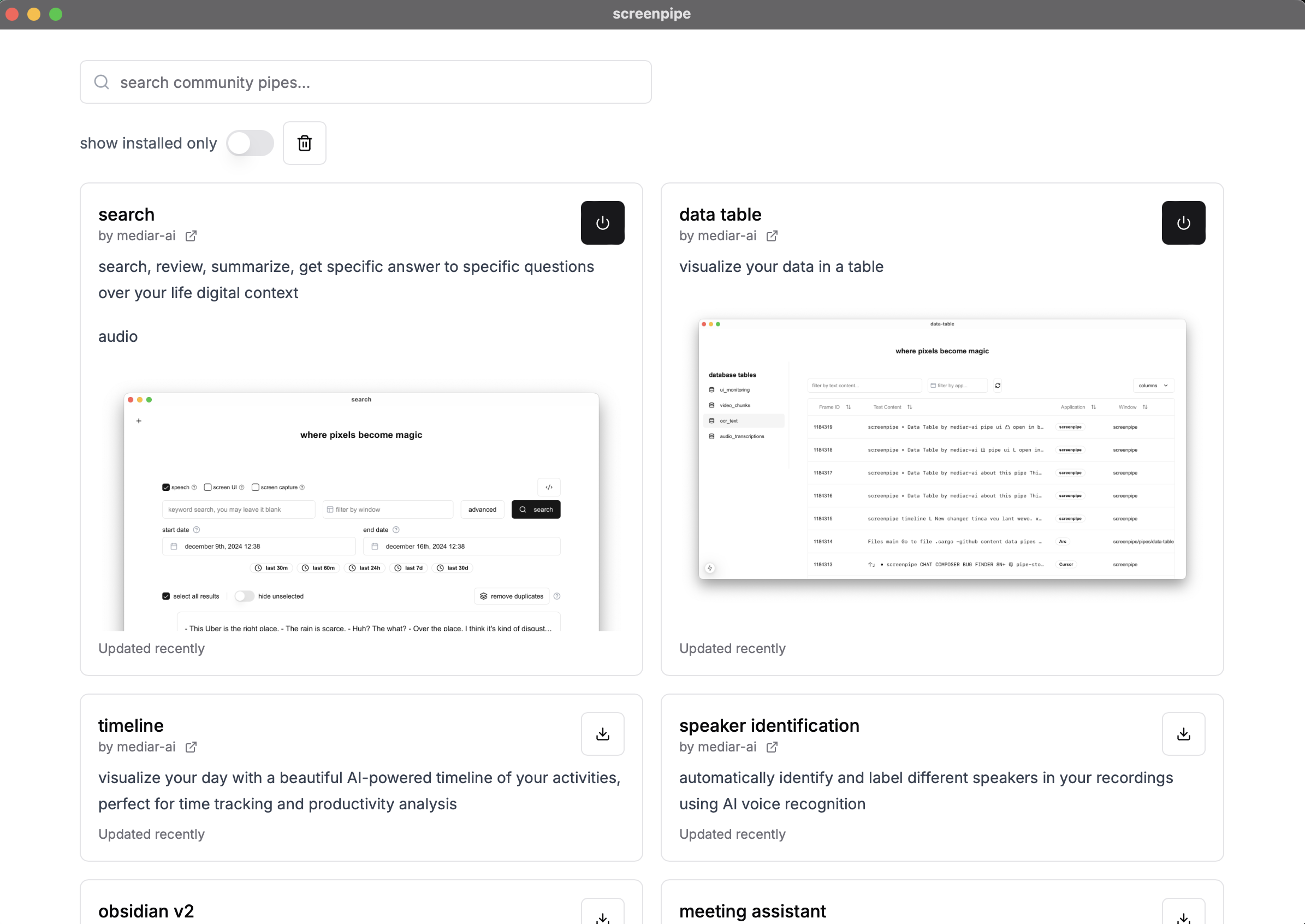This screenshot has width=1305, height=924.
Task: Open the timeline pipe card title
Action: [x=131, y=725]
